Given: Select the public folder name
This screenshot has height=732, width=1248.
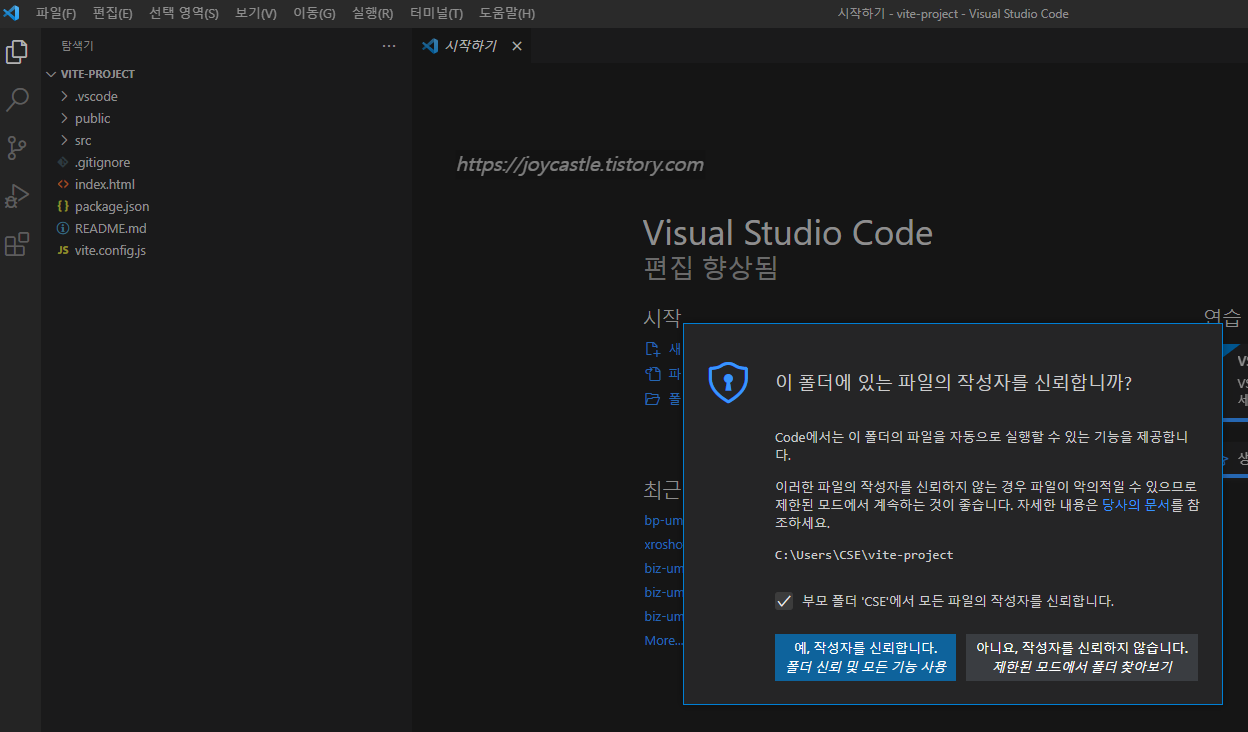Looking at the screenshot, I should point(93,118).
